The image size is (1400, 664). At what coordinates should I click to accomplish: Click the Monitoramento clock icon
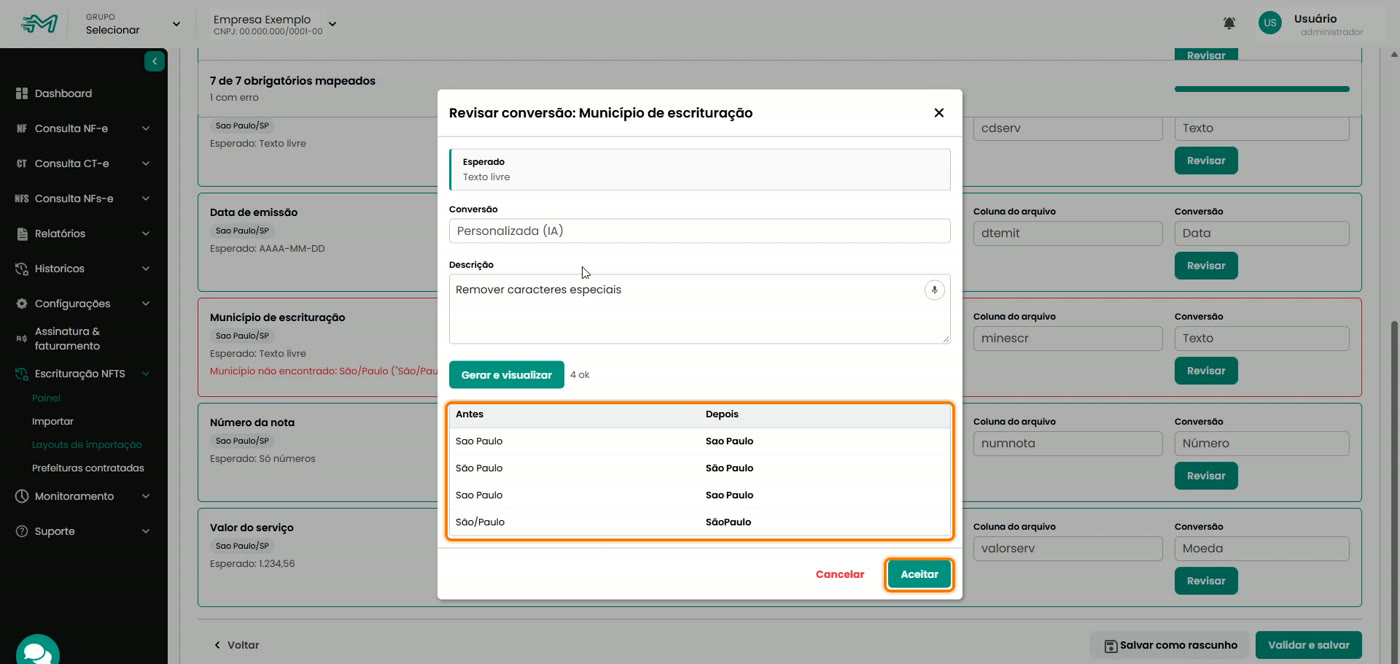22,496
